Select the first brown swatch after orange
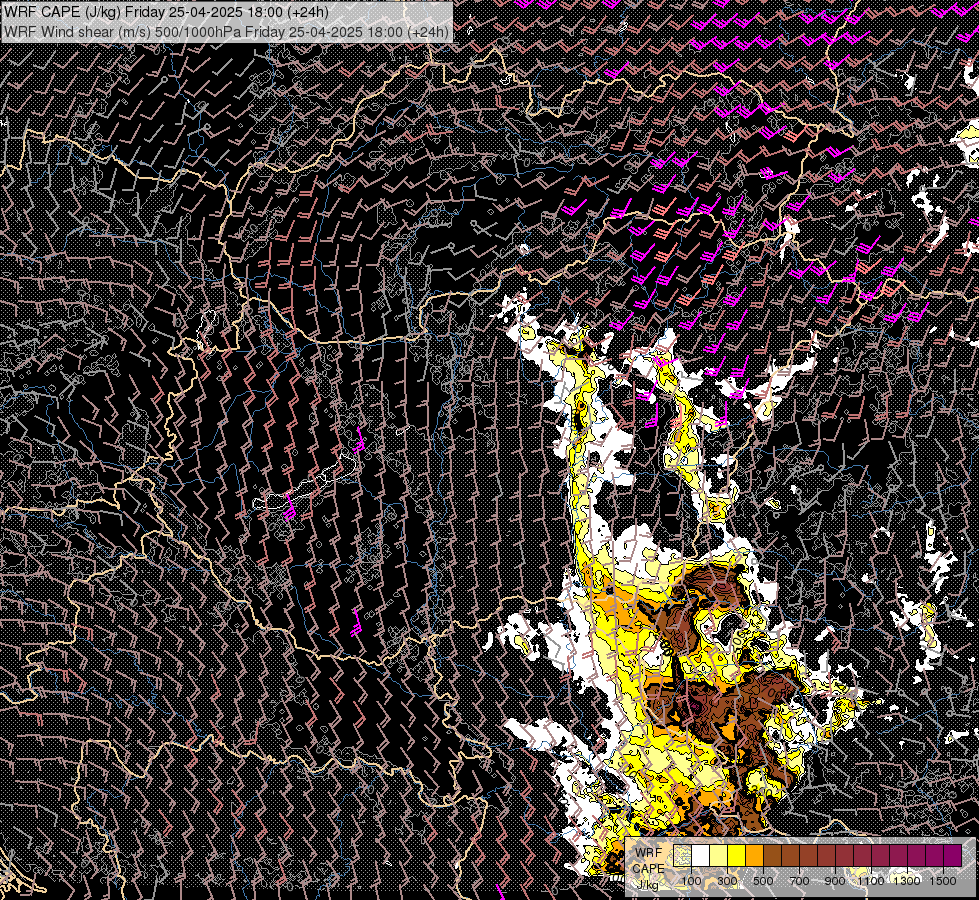The image size is (979, 900). 772,856
